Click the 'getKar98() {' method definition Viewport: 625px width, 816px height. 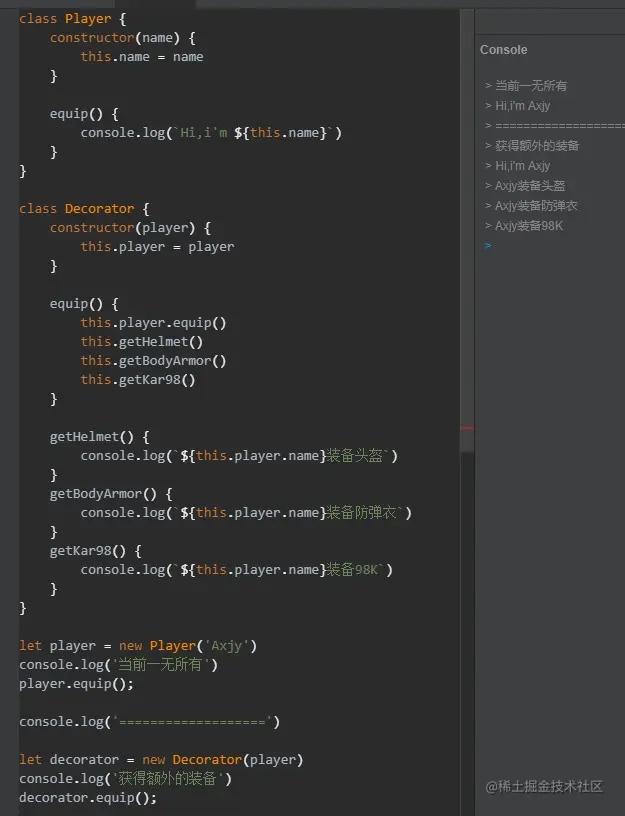[x=96, y=551]
